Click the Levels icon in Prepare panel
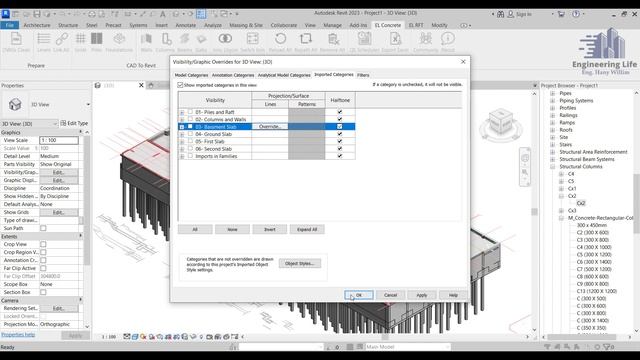Image resolution: width=640 pixels, height=360 pixels. click(44, 39)
